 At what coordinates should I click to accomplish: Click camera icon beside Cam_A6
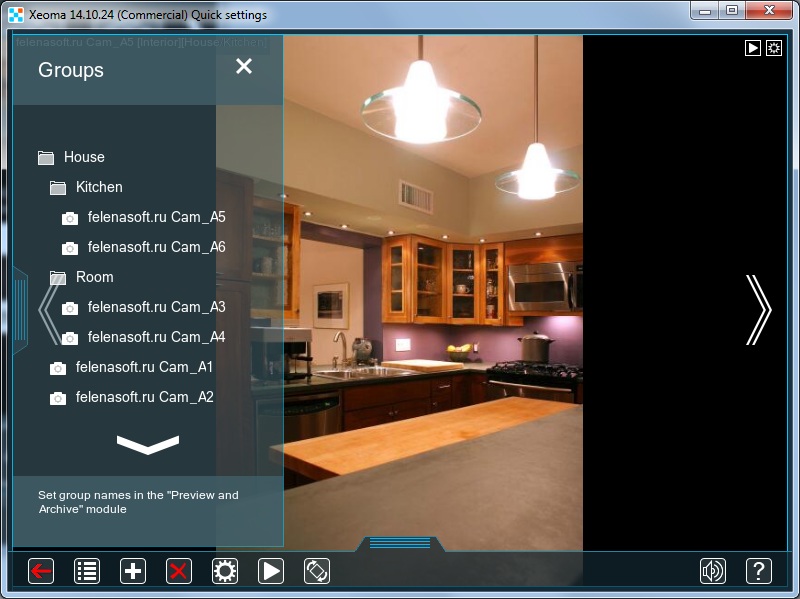click(70, 248)
